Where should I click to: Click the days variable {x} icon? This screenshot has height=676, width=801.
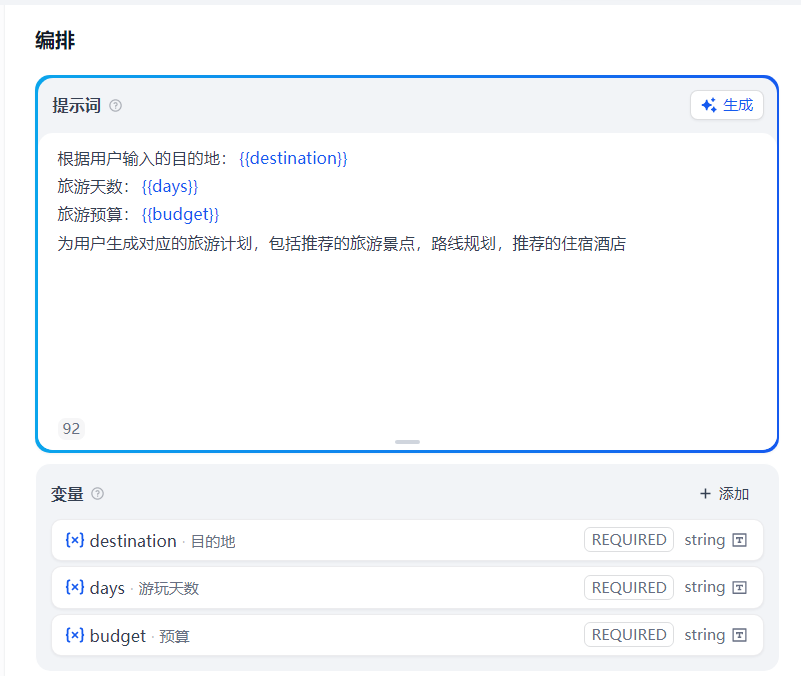(x=74, y=587)
